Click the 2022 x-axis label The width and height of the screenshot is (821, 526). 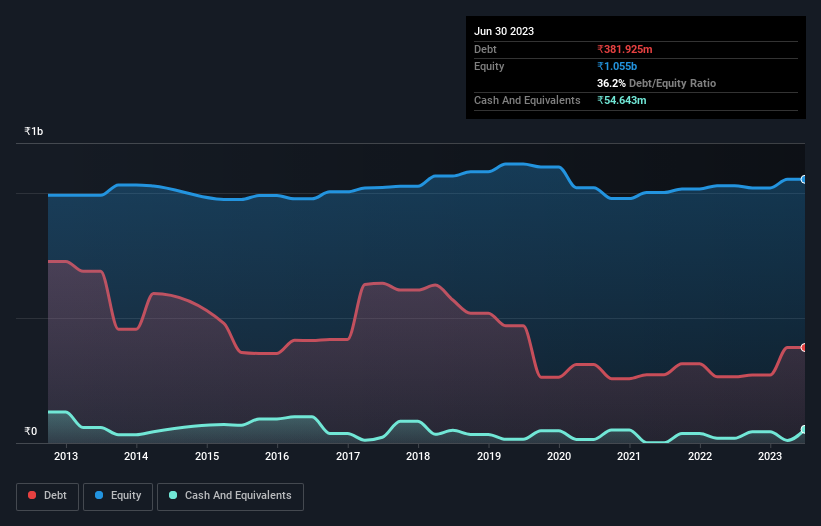point(700,456)
